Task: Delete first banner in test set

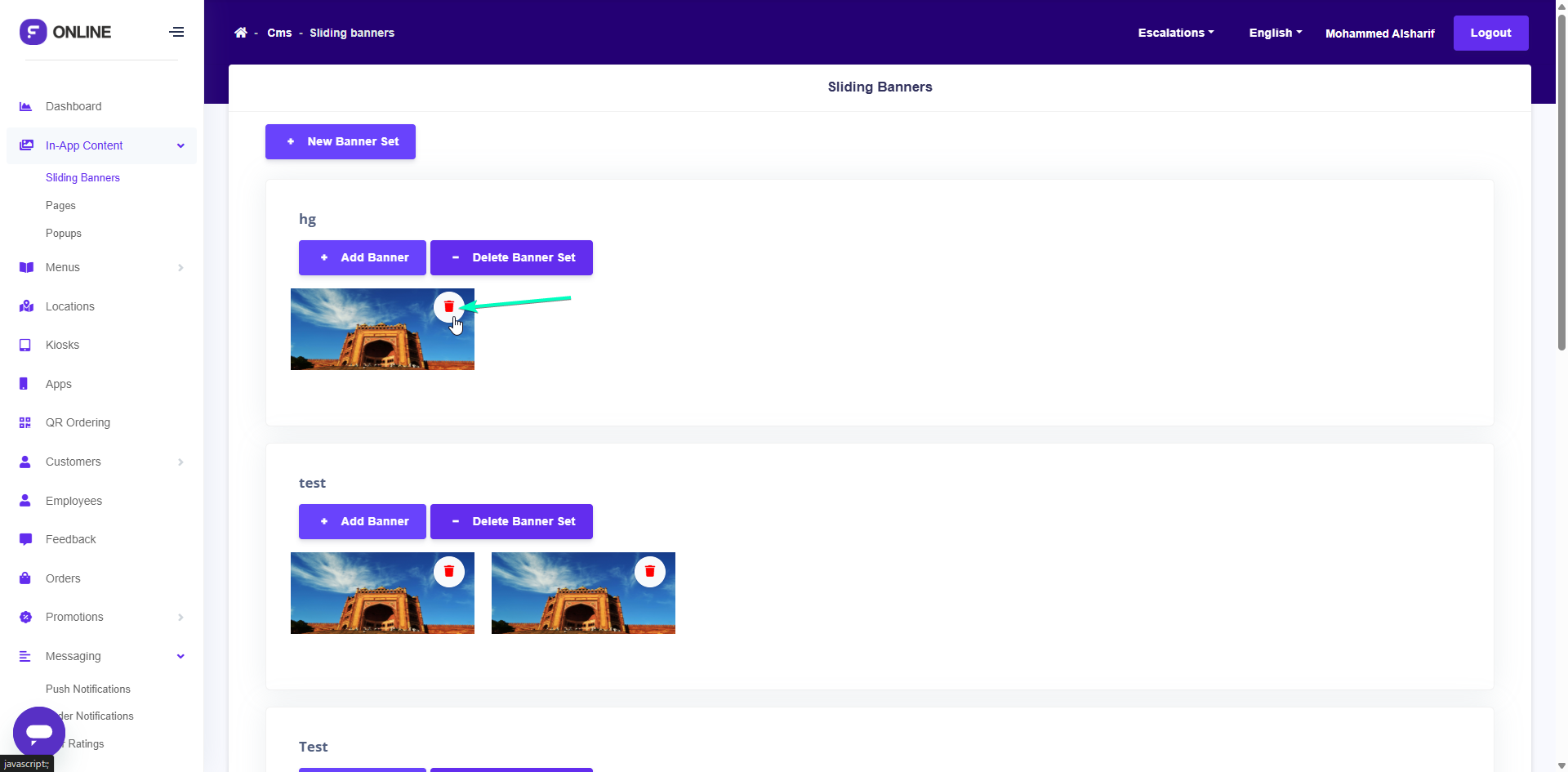Action: [448, 571]
